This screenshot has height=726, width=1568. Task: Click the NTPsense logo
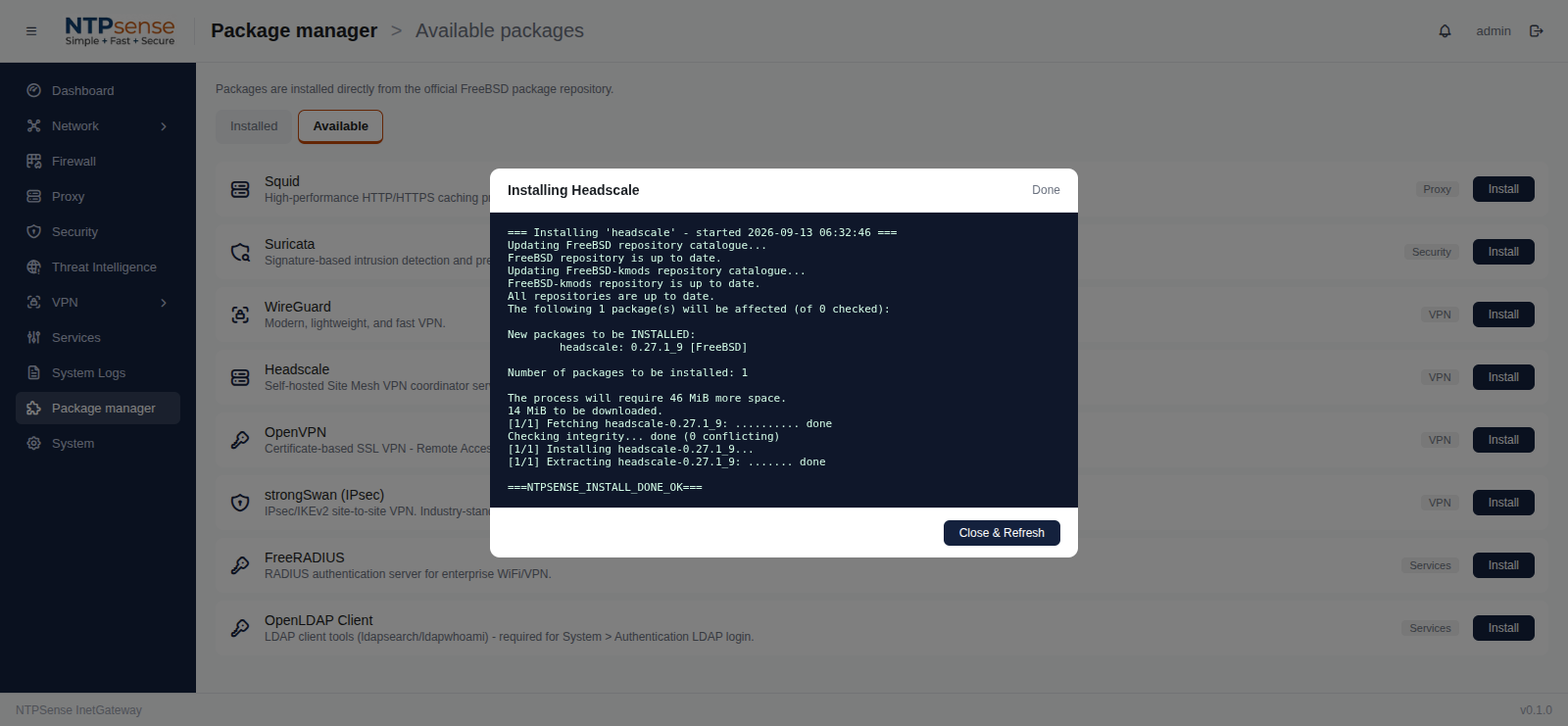(x=120, y=31)
